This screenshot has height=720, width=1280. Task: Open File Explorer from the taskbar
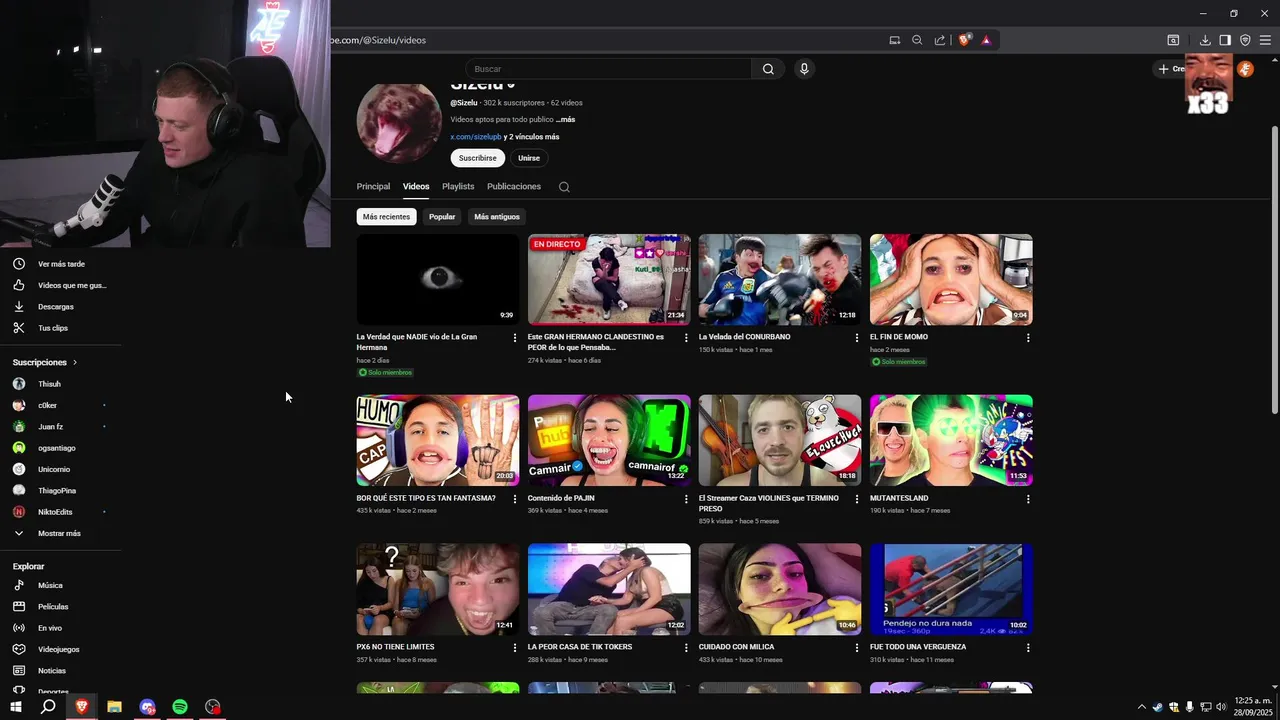[x=114, y=707]
